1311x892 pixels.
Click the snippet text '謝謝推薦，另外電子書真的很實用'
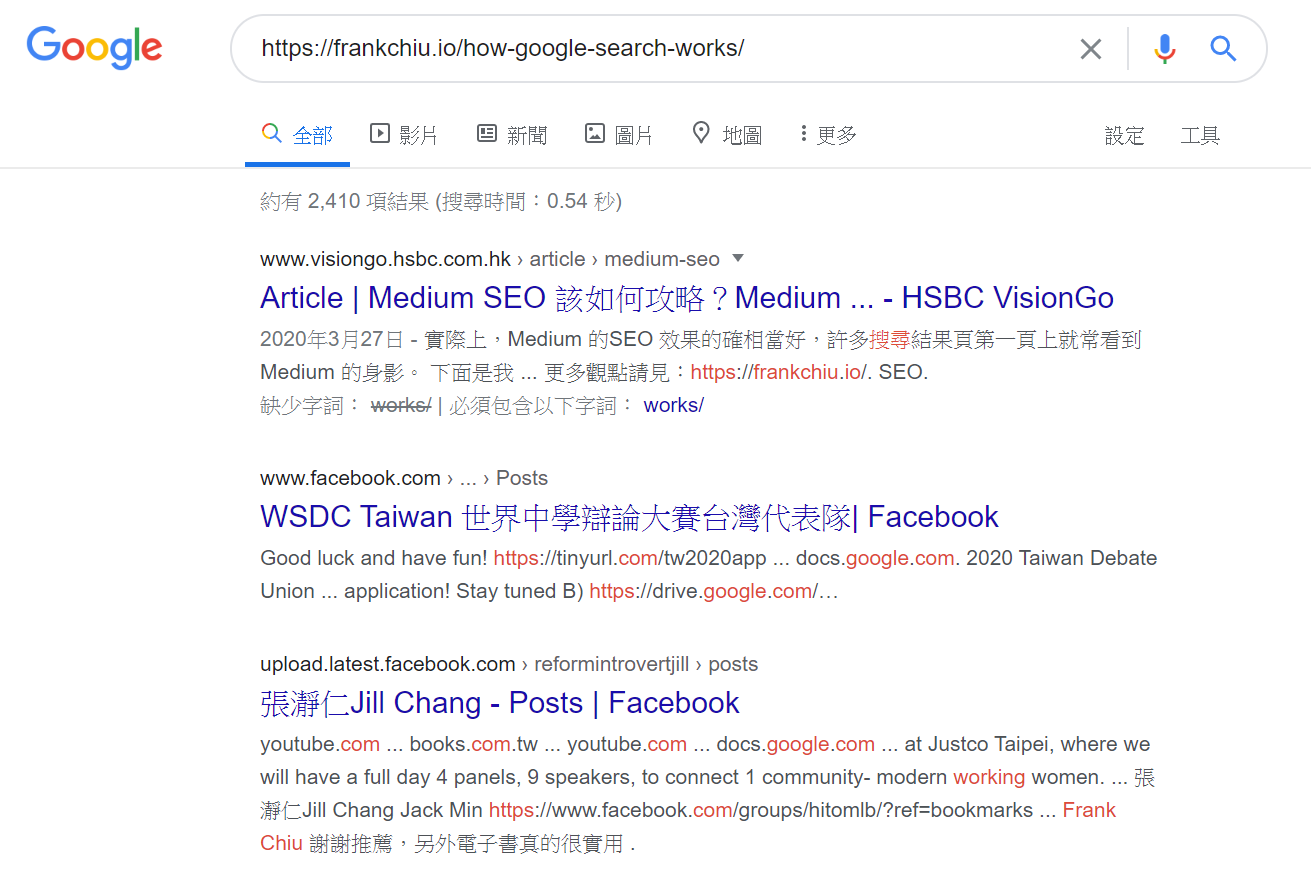point(466,843)
